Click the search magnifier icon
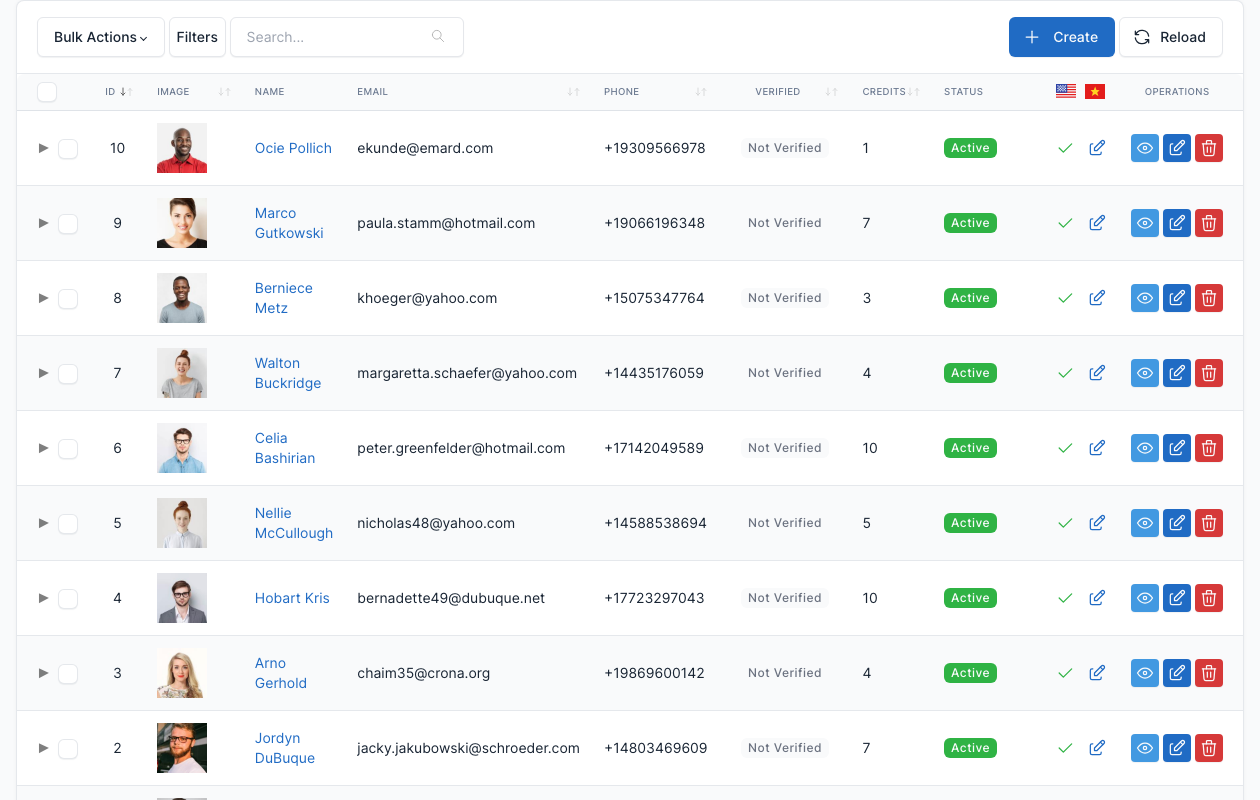 (438, 37)
